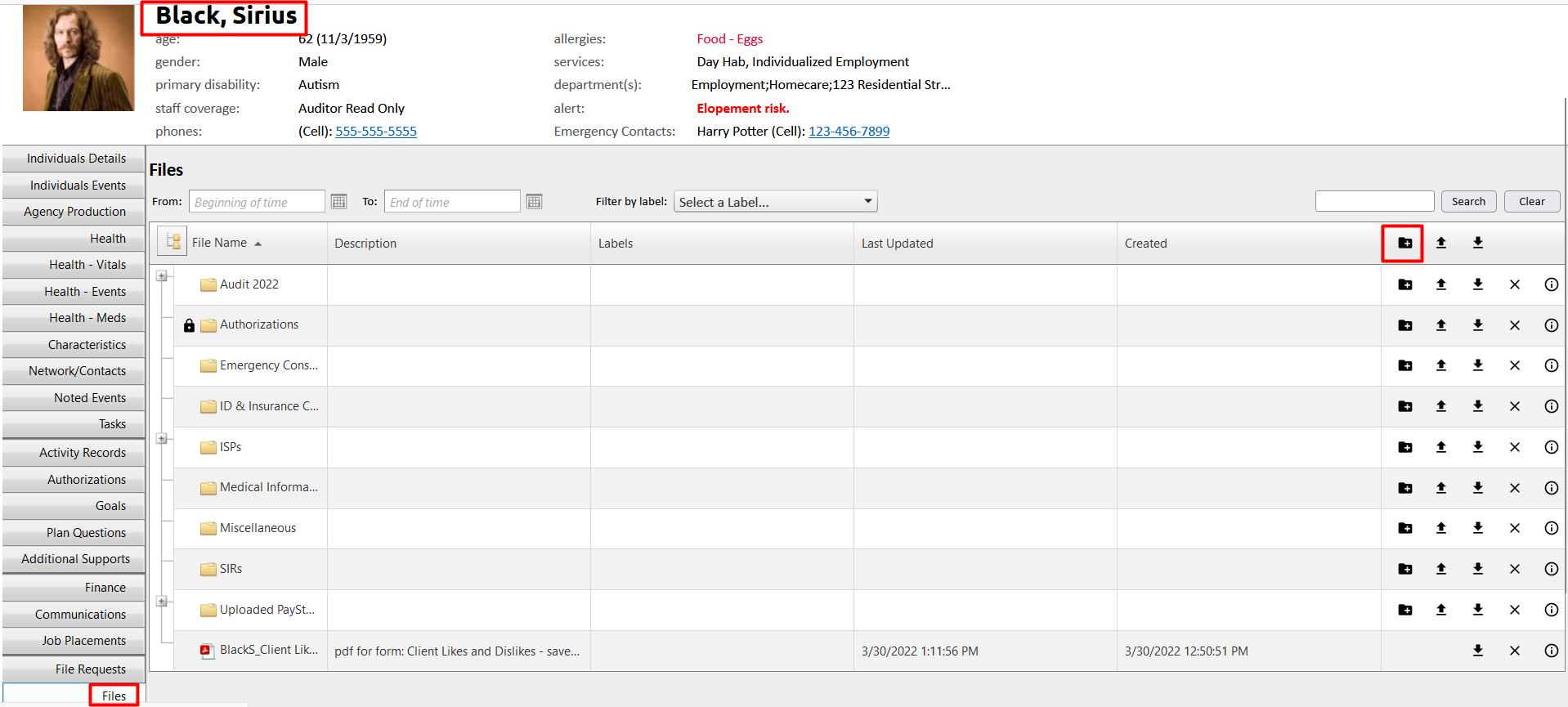Click the download icon in the table header
Viewport: 1568px width, 707px height.
[x=1478, y=243]
